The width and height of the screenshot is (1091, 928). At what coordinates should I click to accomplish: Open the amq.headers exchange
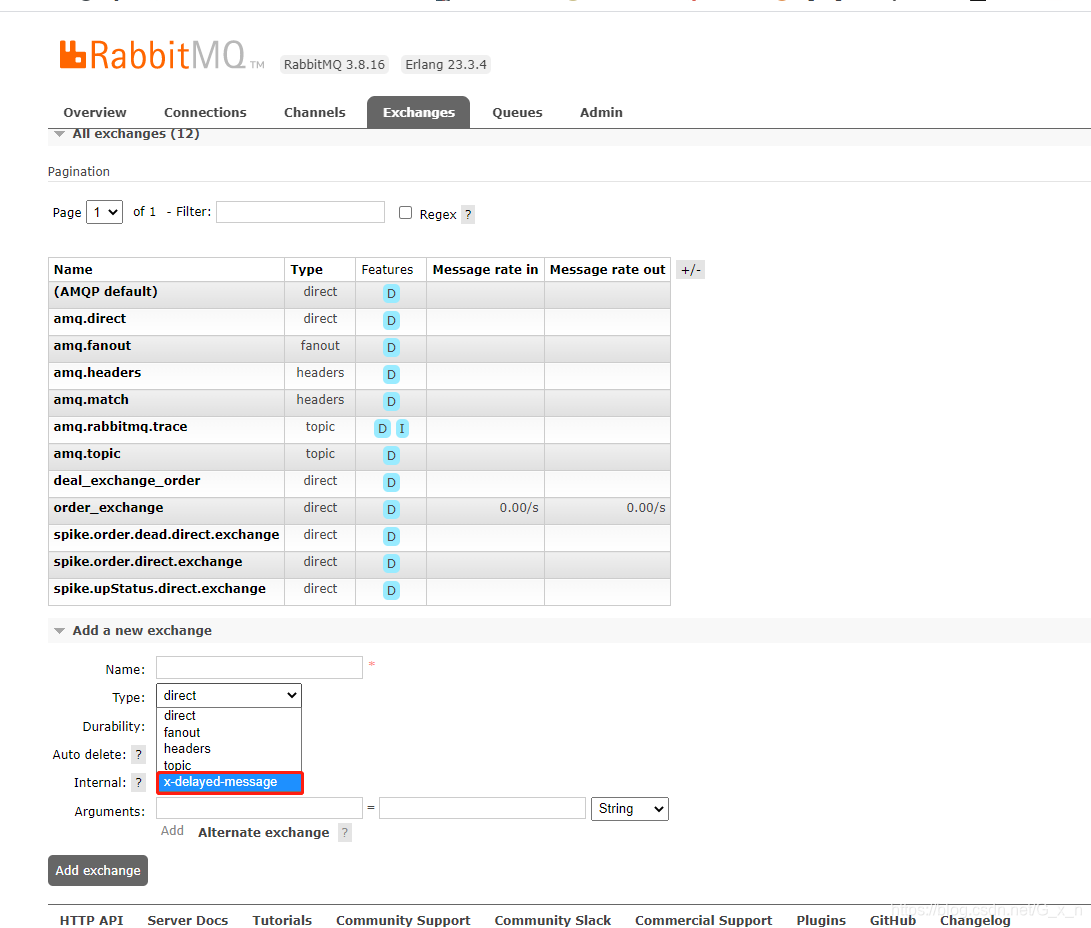point(97,373)
